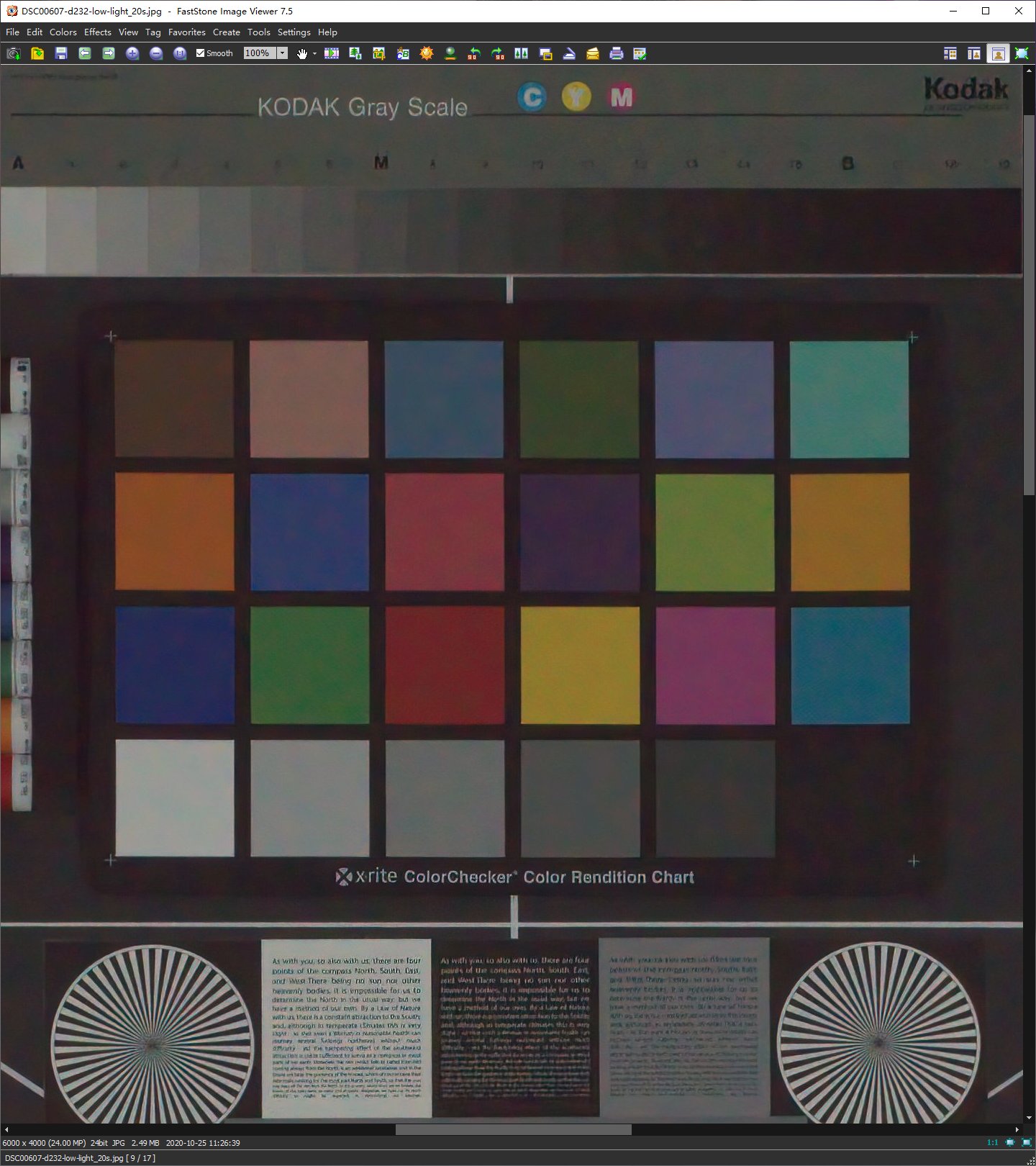
Task: Open the Resize/Resample tool icon
Action: [x=355, y=53]
